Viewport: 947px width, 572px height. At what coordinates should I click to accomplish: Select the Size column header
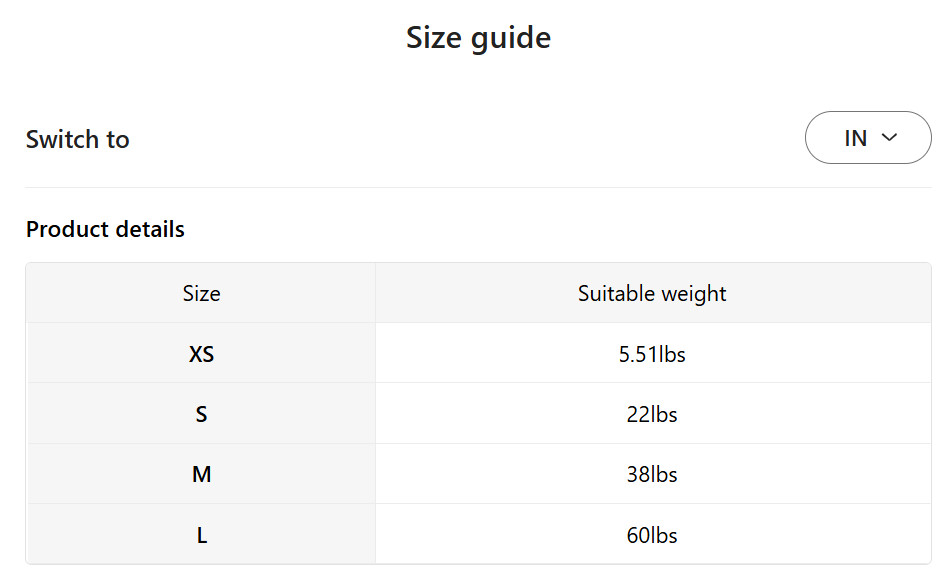[x=201, y=294]
